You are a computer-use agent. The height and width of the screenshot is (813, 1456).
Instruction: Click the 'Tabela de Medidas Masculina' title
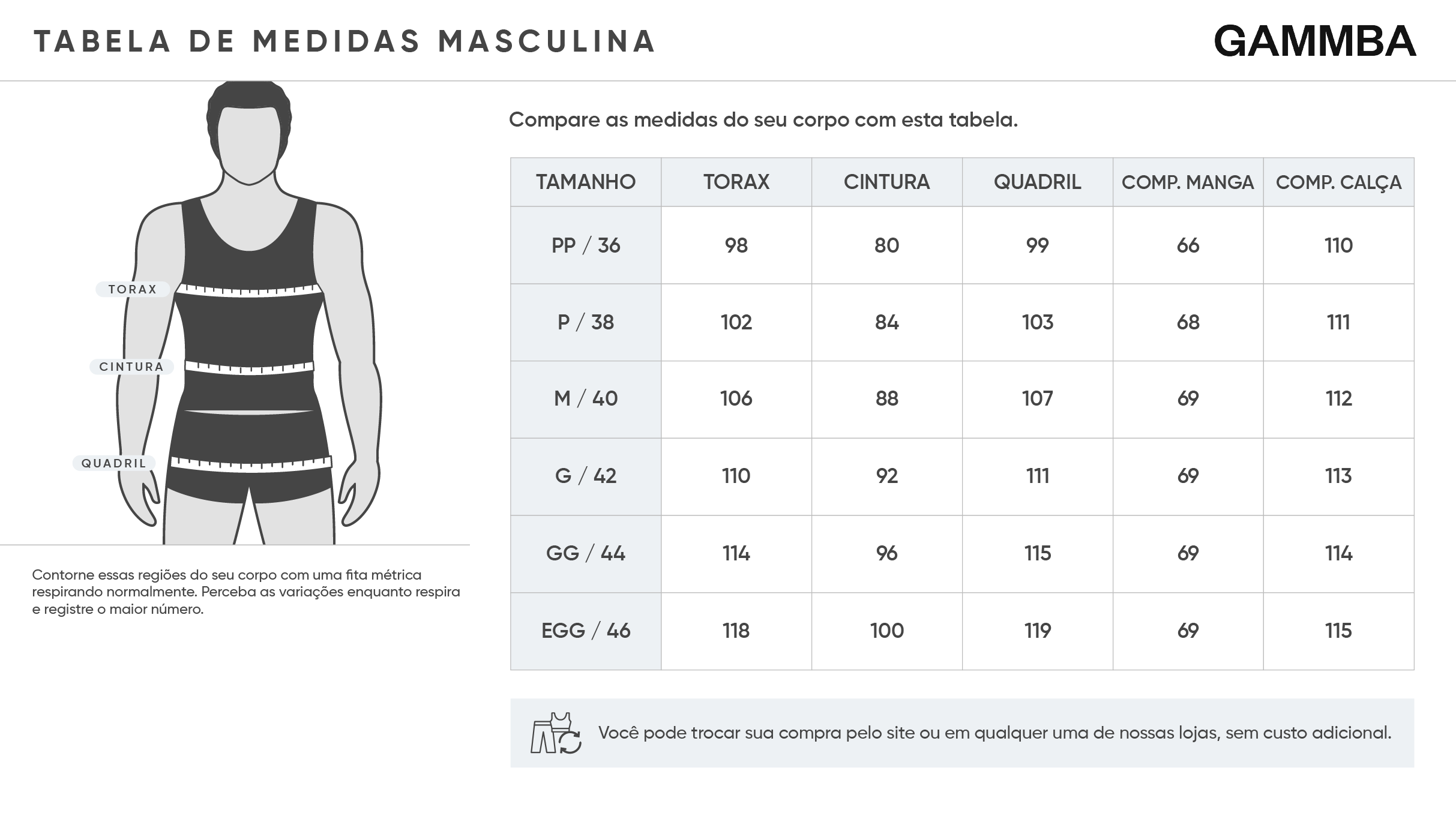(x=344, y=41)
